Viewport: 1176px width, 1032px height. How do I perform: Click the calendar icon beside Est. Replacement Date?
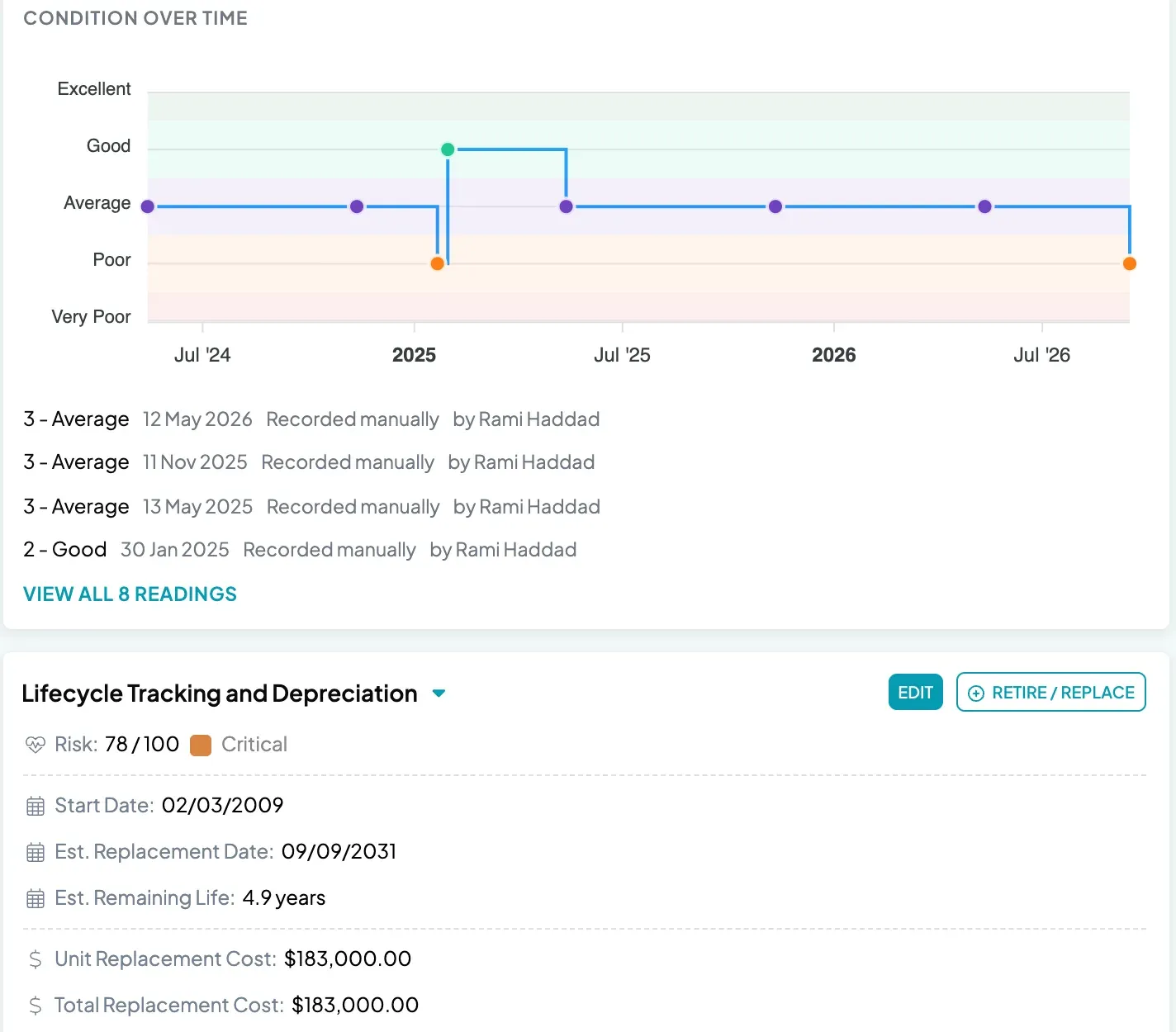tap(35, 852)
